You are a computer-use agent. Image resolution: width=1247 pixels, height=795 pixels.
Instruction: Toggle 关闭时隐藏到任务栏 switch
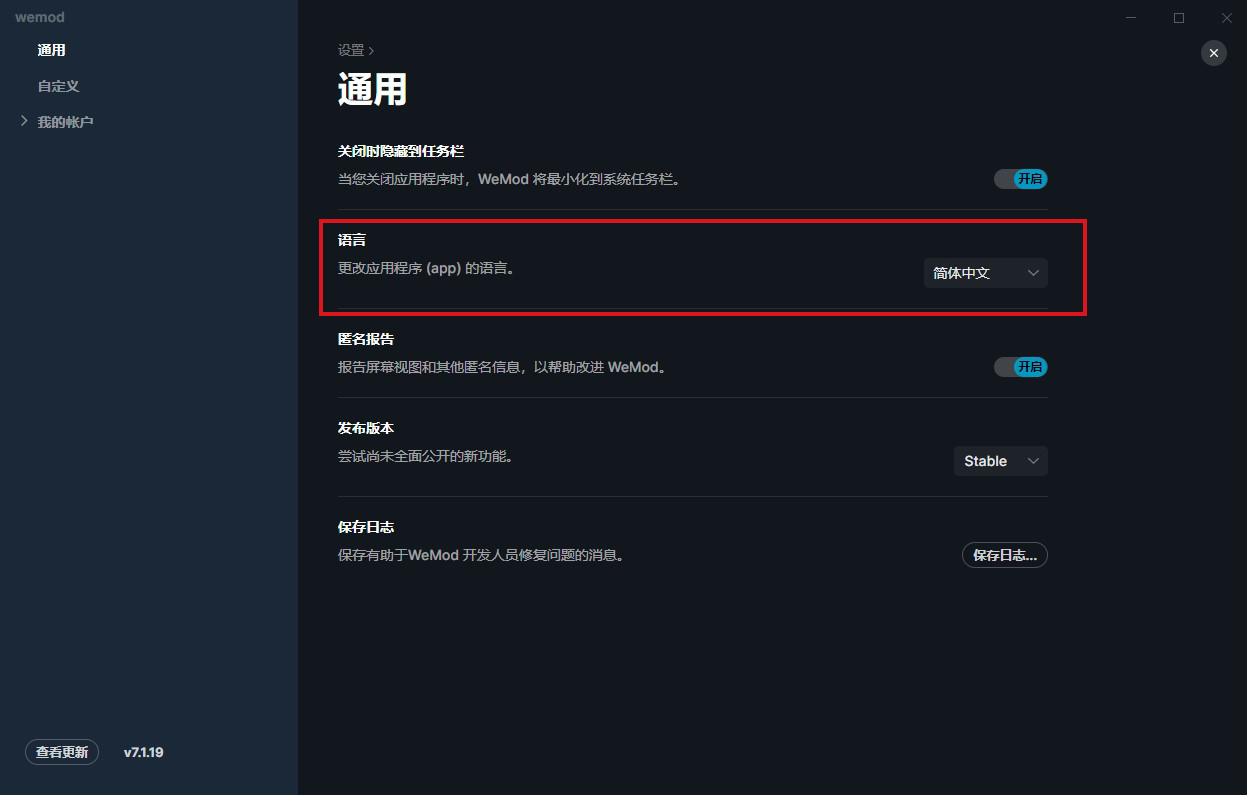click(1020, 179)
